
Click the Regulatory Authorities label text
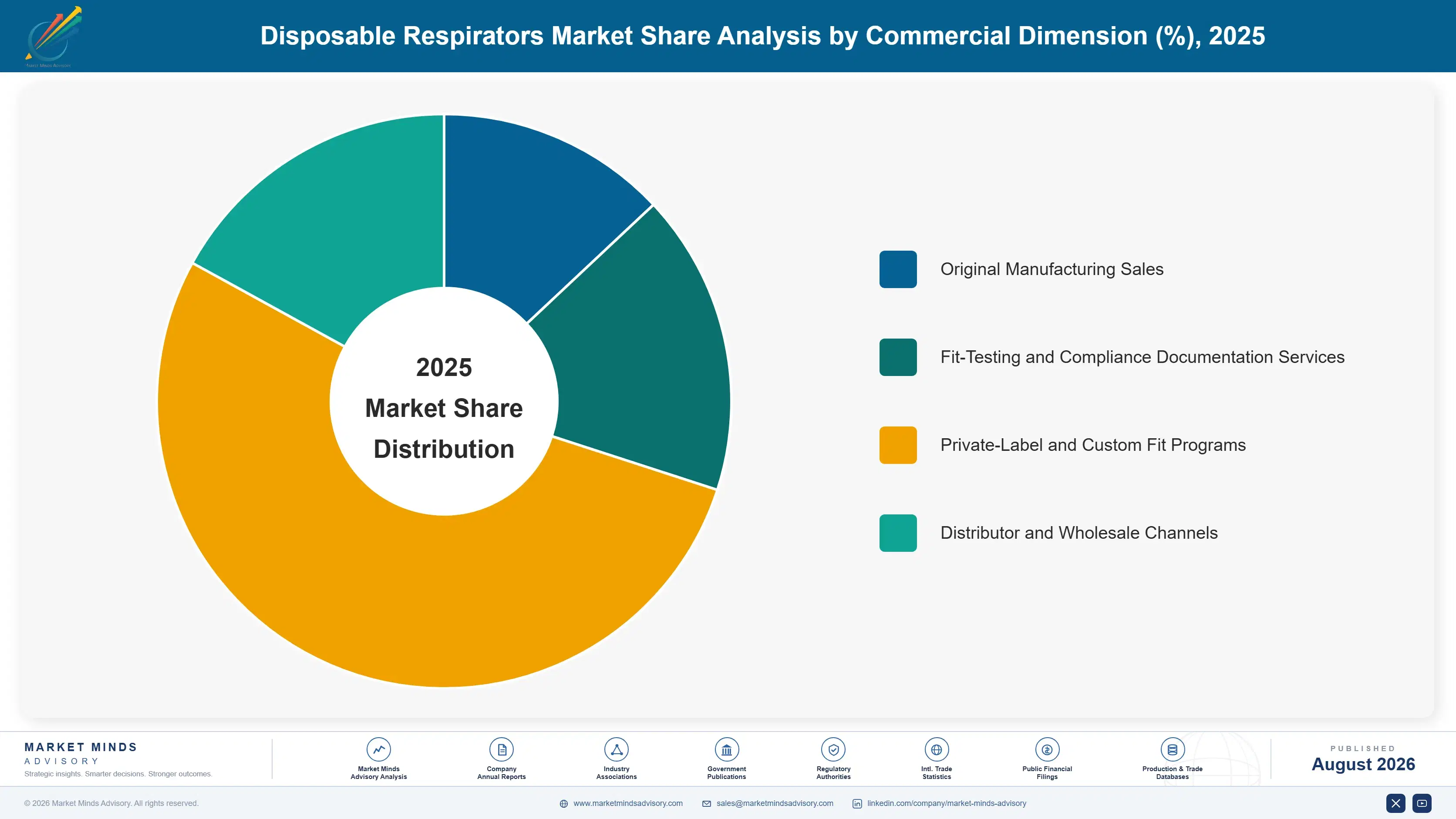[833, 773]
